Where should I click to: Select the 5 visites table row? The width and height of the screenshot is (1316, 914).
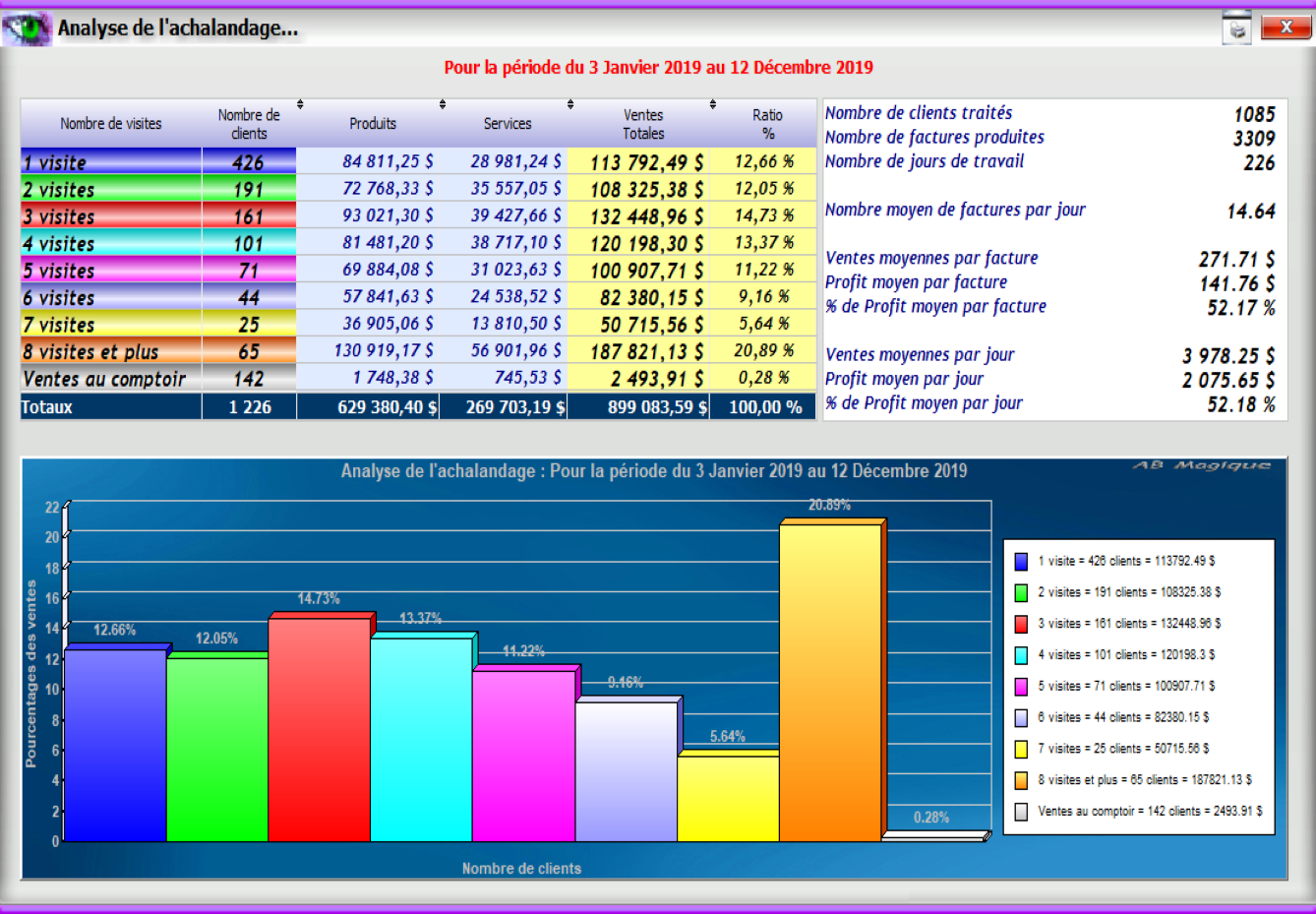coord(110,271)
